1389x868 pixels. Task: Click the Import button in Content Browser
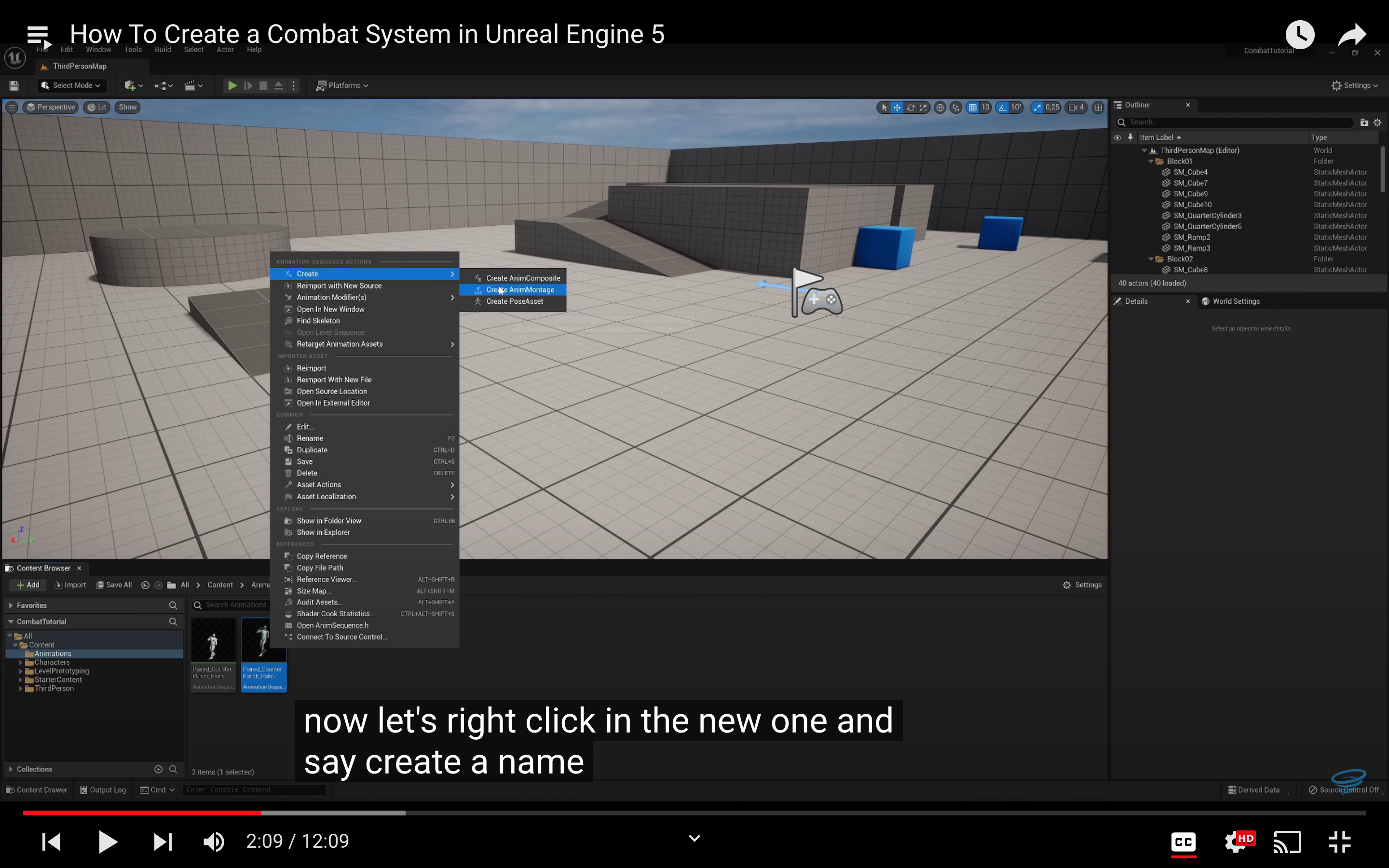click(x=70, y=585)
